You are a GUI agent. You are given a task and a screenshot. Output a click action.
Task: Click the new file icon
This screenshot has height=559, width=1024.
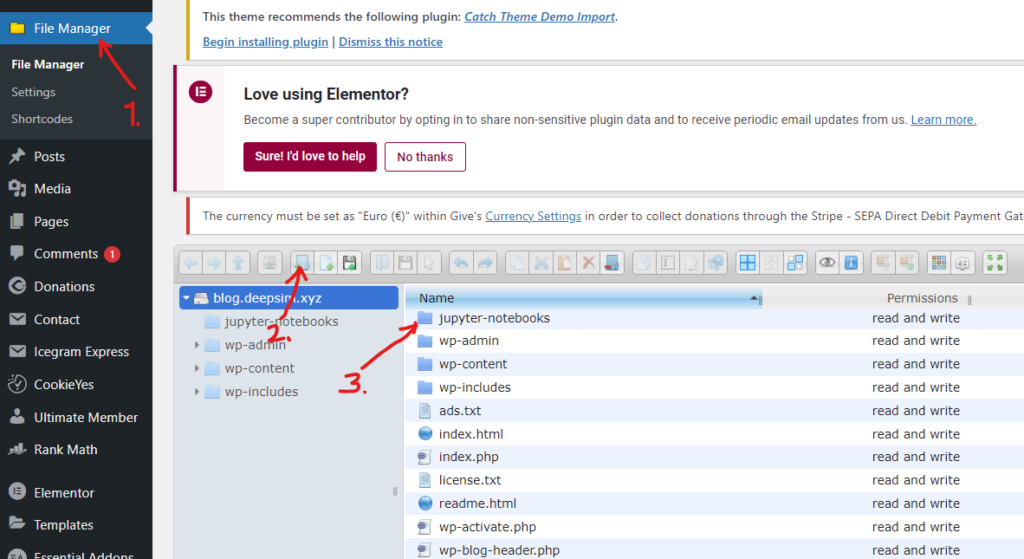(x=325, y=263)
